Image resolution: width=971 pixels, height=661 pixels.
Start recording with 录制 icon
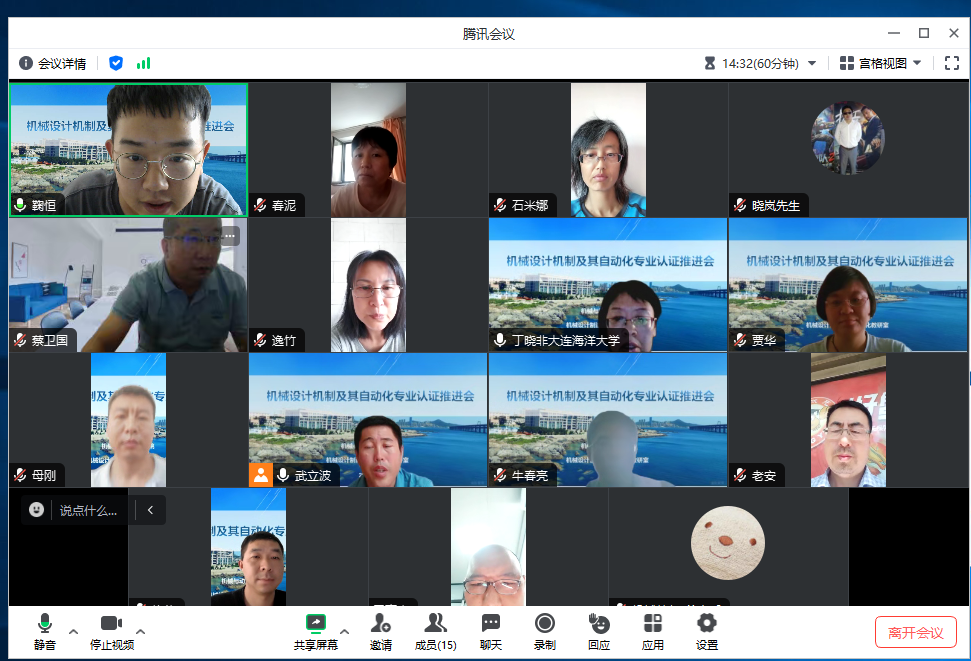coord(544,631)
